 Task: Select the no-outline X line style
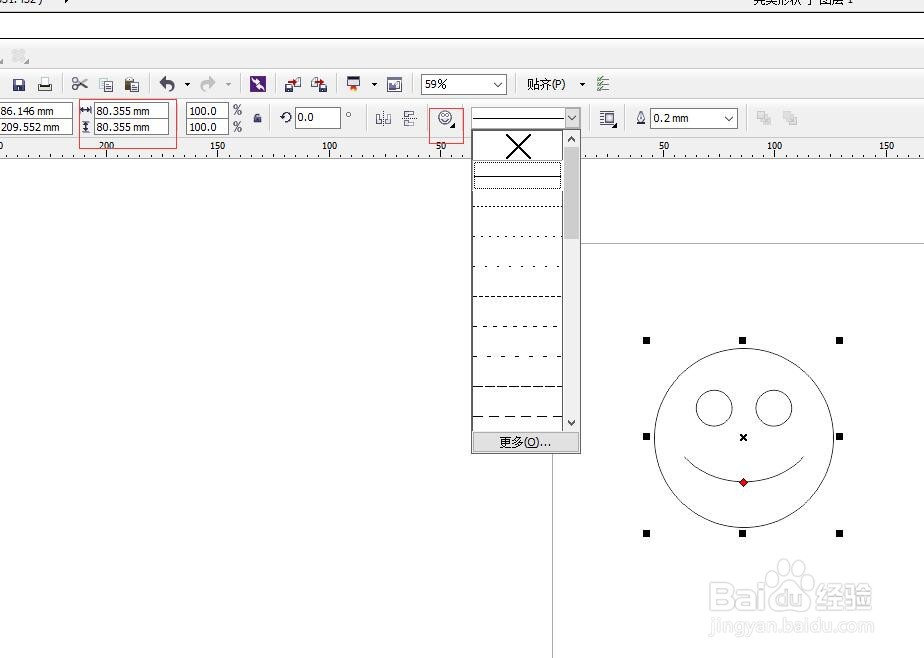point(518,146)
